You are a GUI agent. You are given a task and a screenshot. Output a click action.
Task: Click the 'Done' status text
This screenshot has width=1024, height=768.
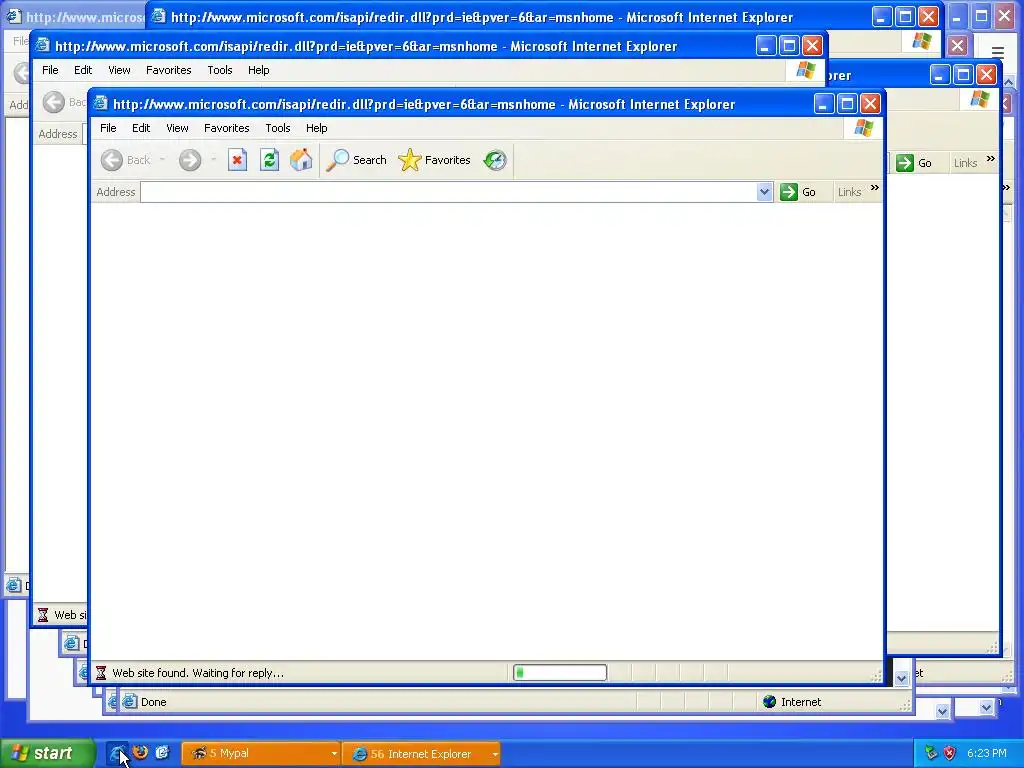point(153,702)
